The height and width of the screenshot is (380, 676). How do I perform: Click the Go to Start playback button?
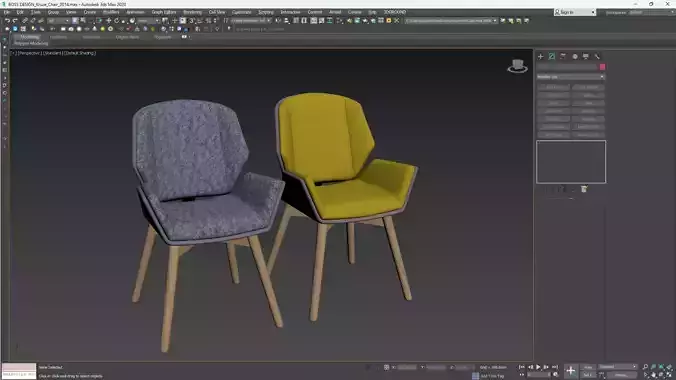522,367
